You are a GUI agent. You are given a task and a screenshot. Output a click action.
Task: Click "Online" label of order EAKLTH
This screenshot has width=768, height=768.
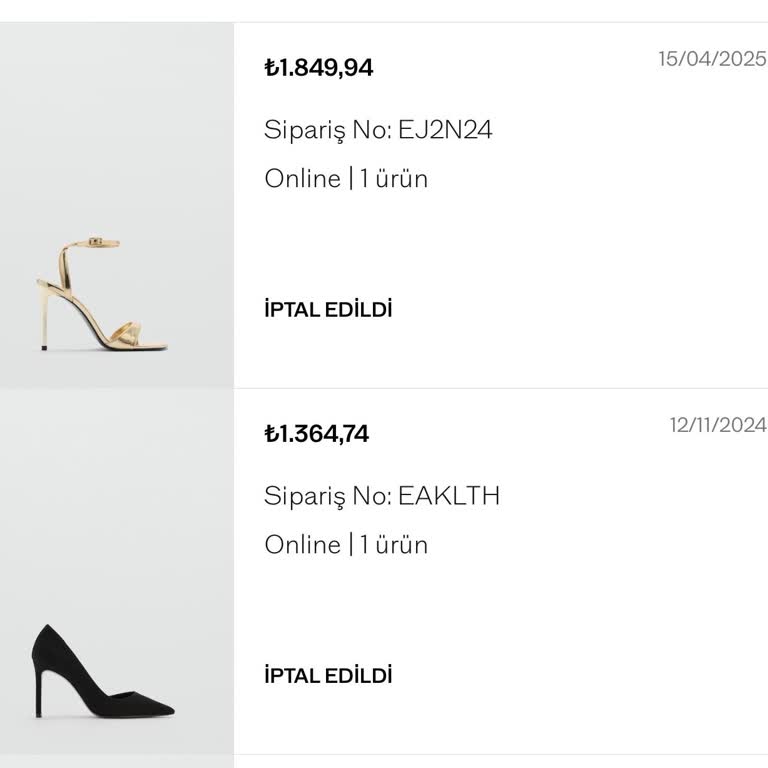coord(302,545)
